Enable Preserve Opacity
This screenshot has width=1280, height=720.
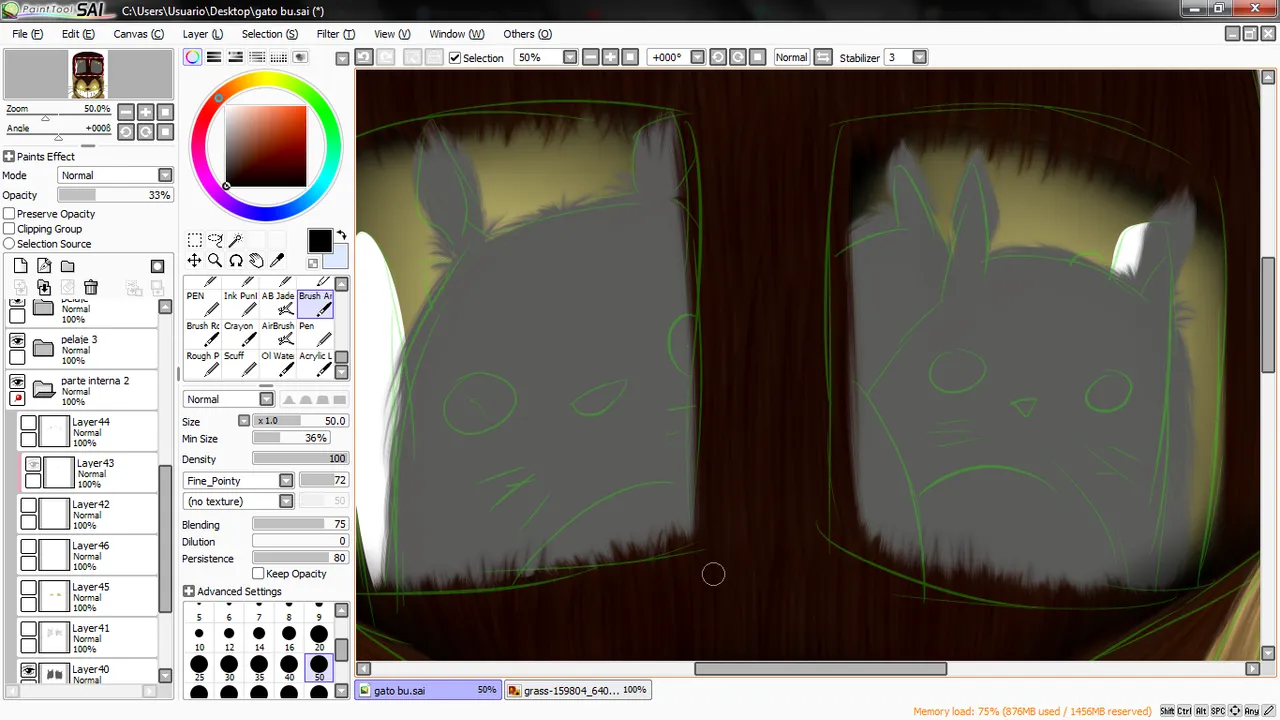pyautogui.click(x=9, y=214)
